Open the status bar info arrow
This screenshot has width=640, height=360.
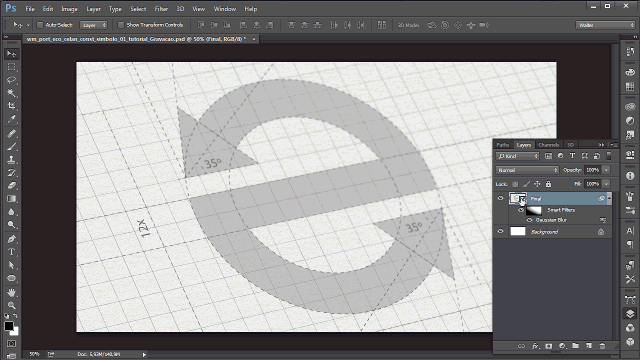[144, 355]
